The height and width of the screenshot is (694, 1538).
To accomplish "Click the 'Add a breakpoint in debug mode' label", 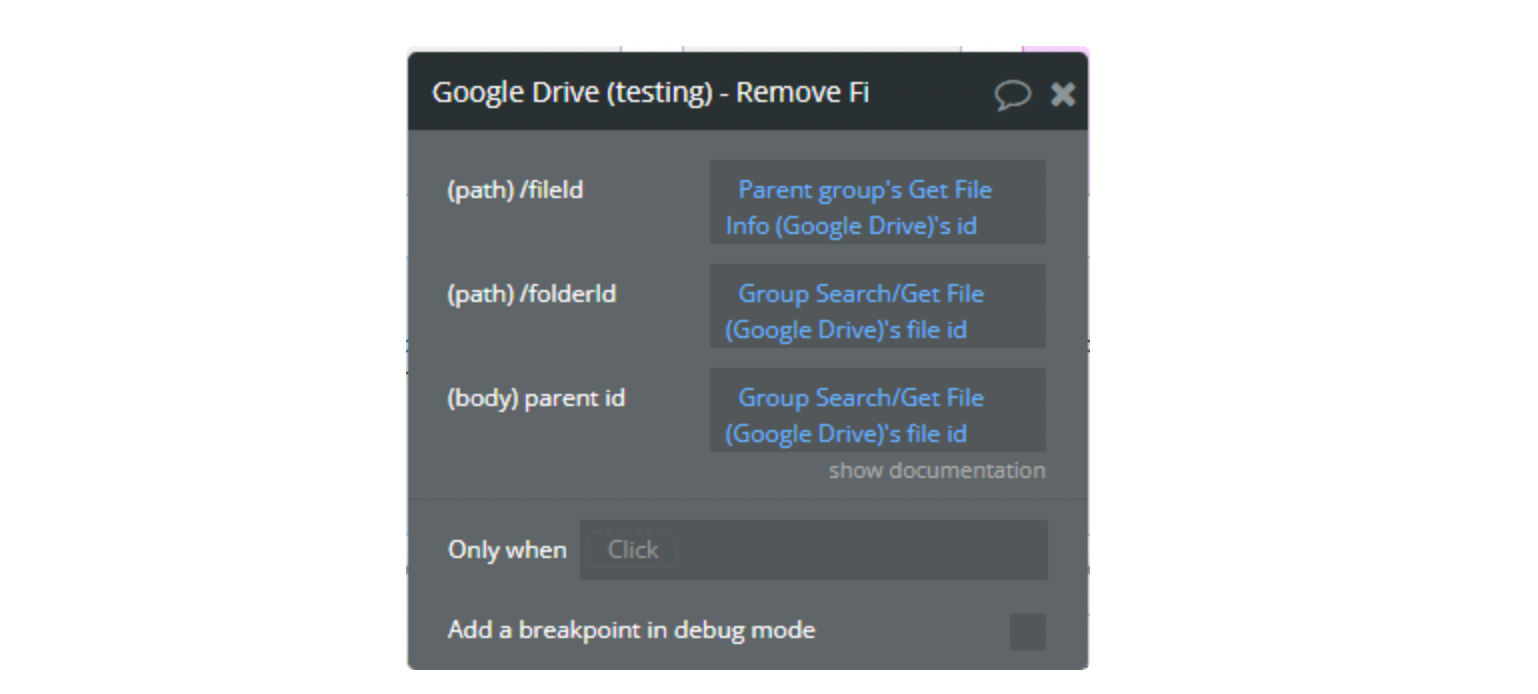I will 631,630.
